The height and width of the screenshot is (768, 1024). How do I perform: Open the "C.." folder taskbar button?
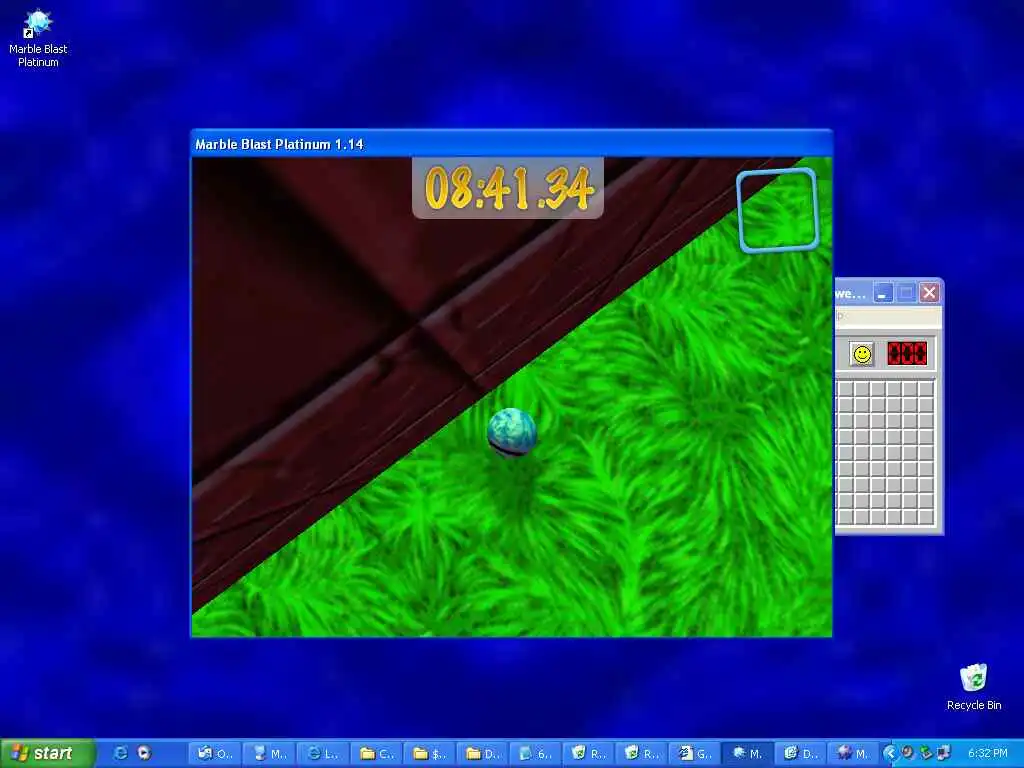[x=376, y=754]
